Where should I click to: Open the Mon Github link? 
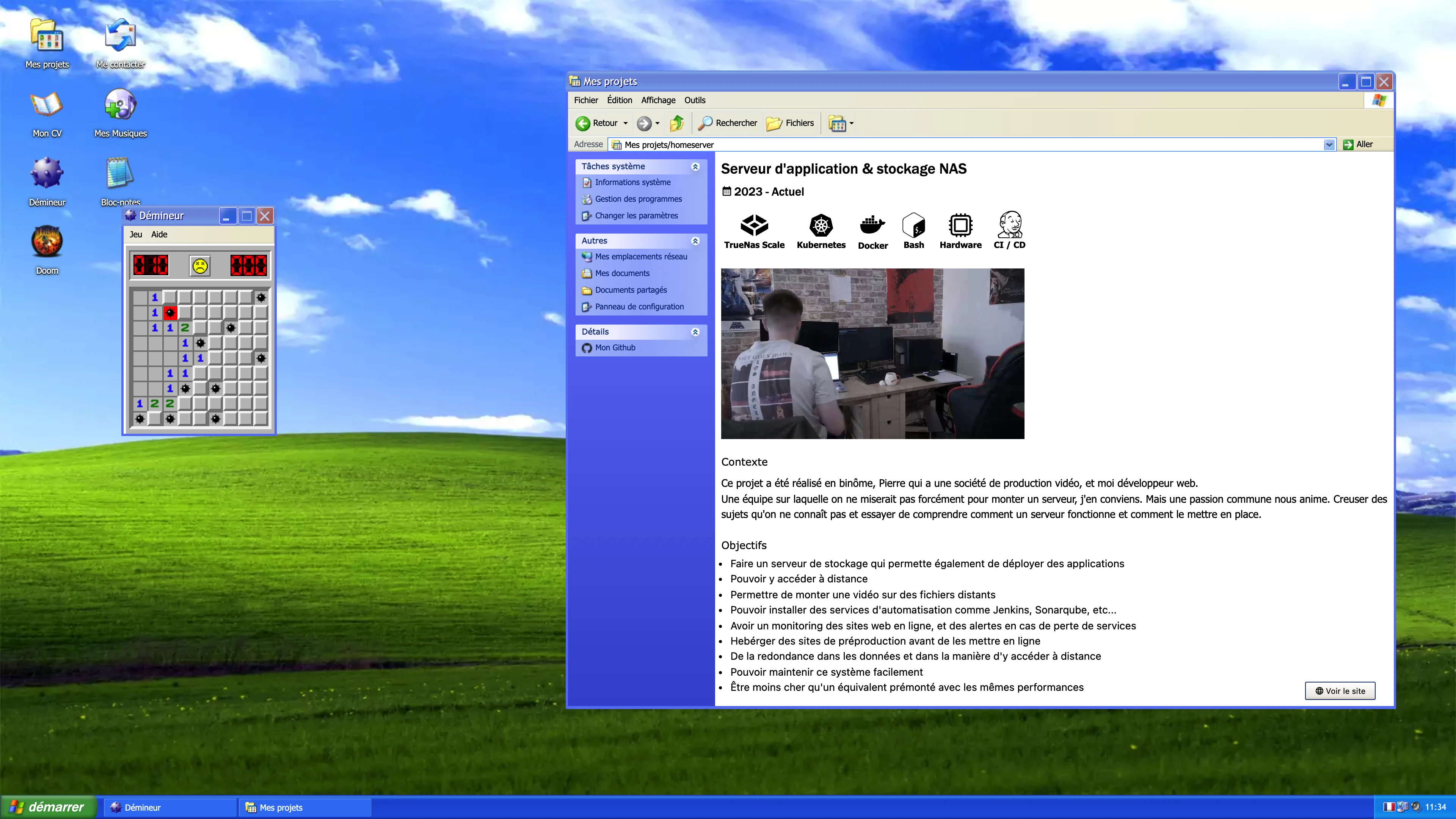(x=614, y=348)
